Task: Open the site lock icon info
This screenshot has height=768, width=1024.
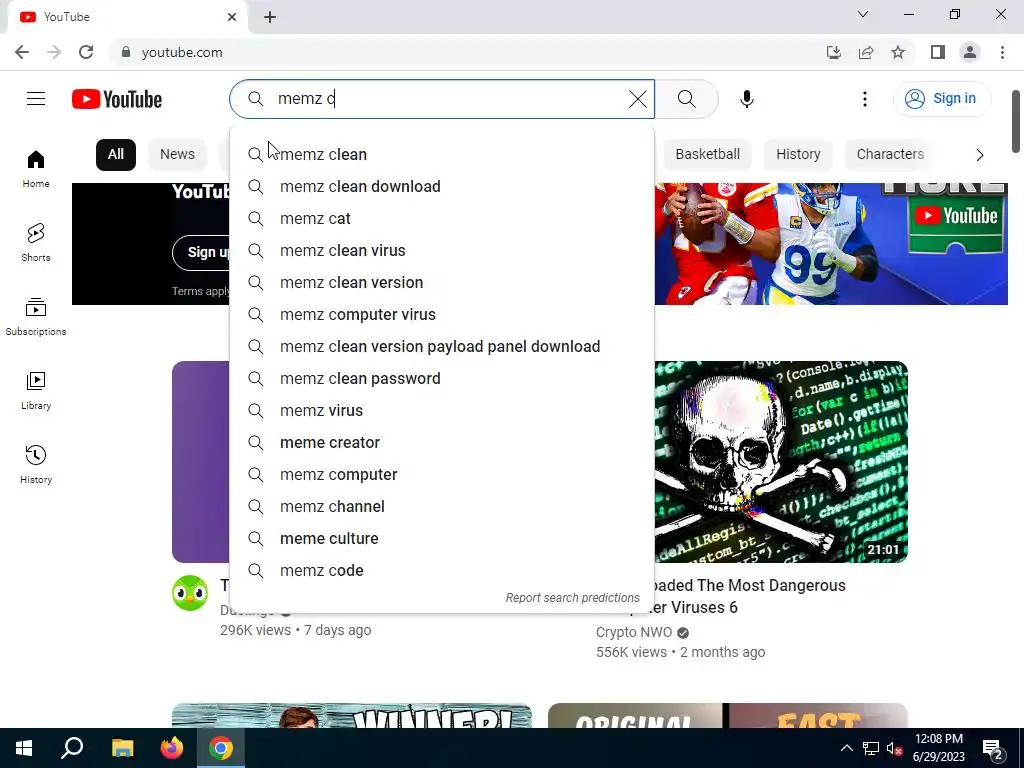Action: click(126, 52)
